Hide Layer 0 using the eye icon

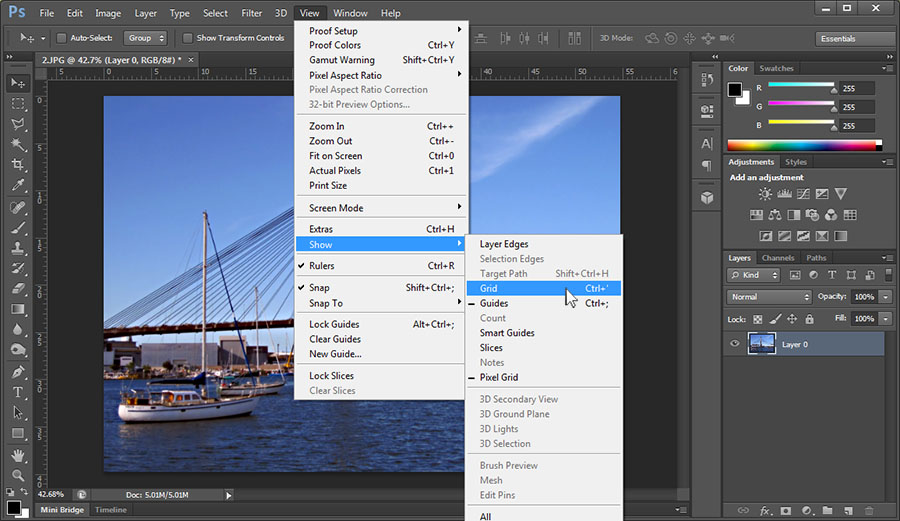(735, 344)
